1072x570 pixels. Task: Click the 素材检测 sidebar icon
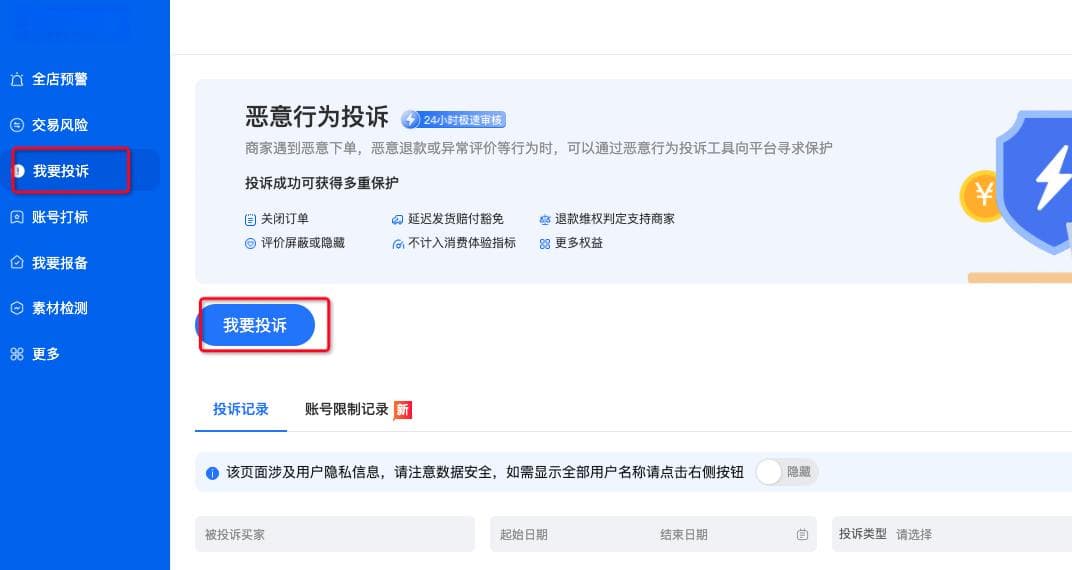point(17,308)
